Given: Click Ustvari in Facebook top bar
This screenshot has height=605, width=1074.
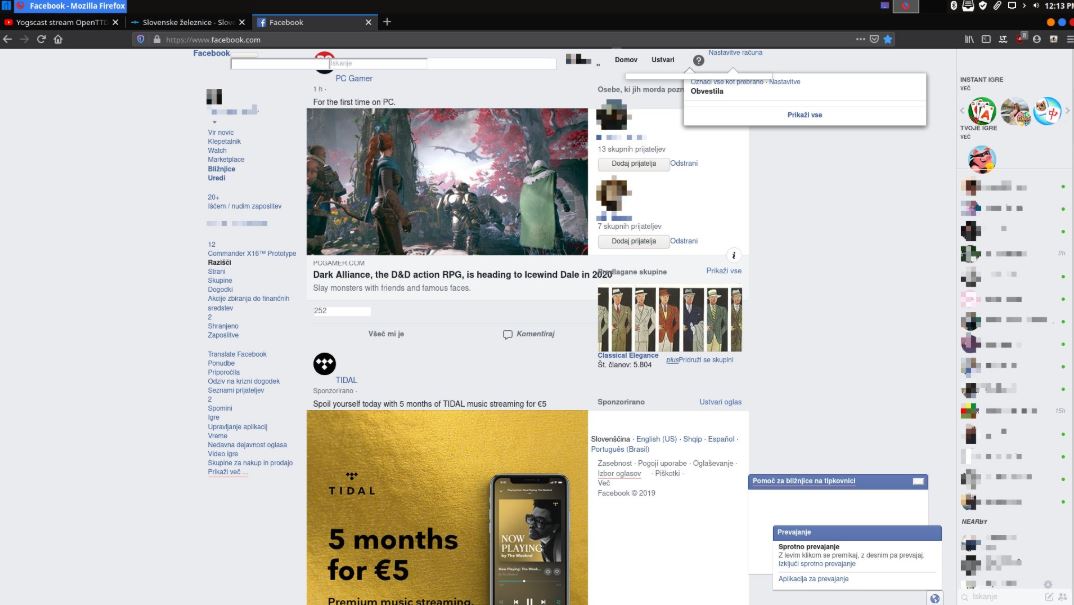Looking at the screenshot, I should (662, 60).
